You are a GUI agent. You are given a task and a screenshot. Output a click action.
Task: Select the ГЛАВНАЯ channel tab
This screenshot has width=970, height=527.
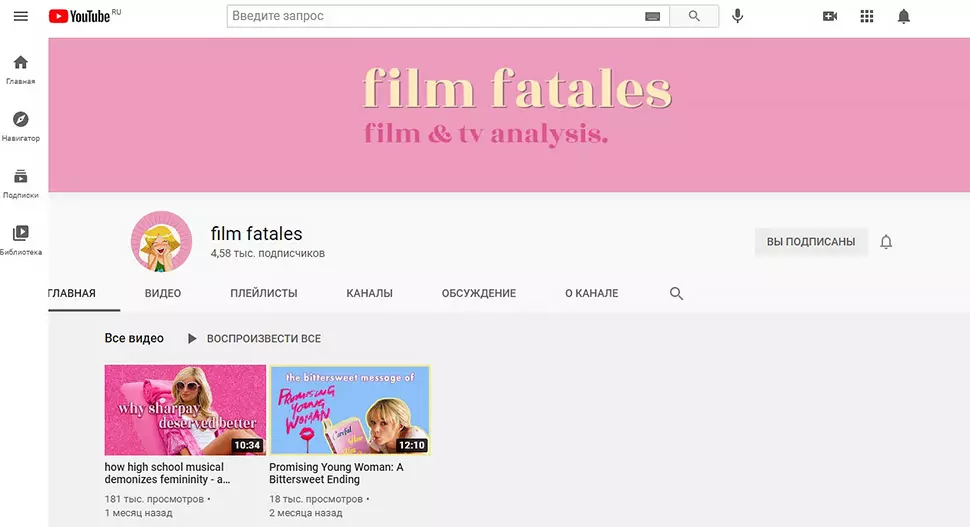(x=72, y=293)
